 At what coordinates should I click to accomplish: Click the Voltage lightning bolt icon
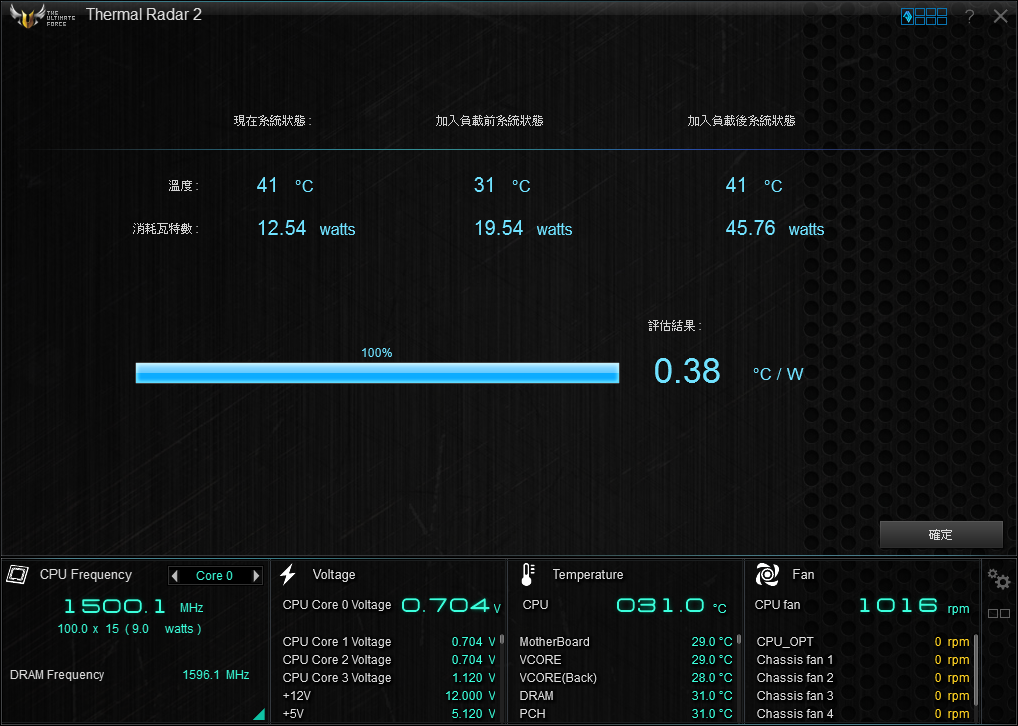point(288,574)
